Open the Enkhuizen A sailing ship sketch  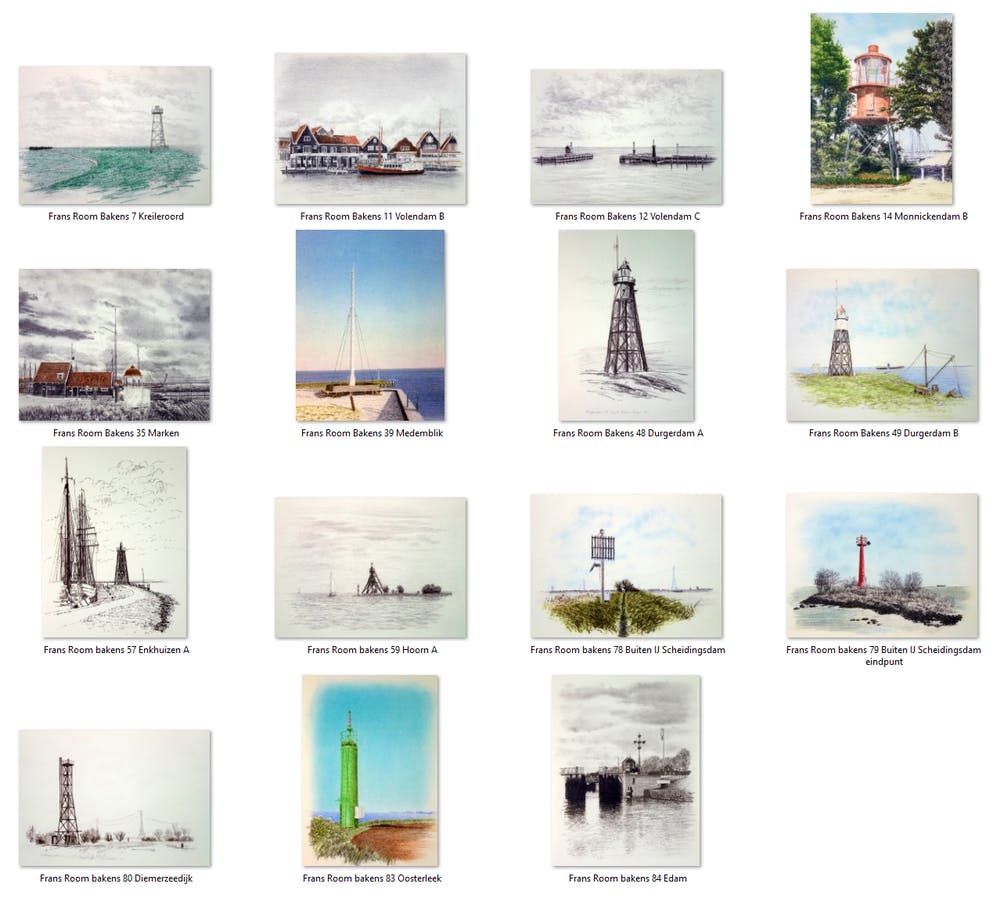pos(114,541)
